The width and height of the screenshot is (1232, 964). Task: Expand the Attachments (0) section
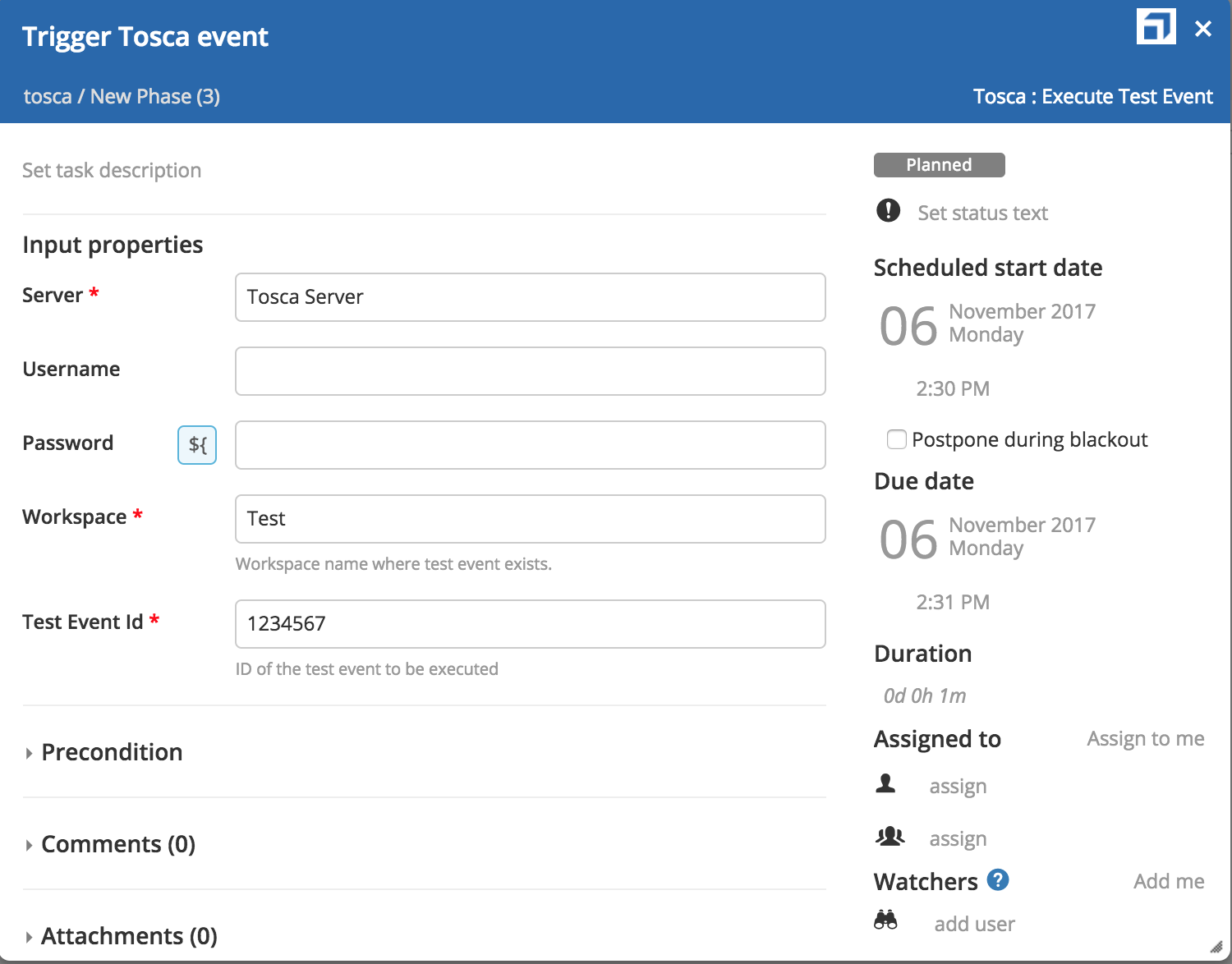(x=120, y=936)
